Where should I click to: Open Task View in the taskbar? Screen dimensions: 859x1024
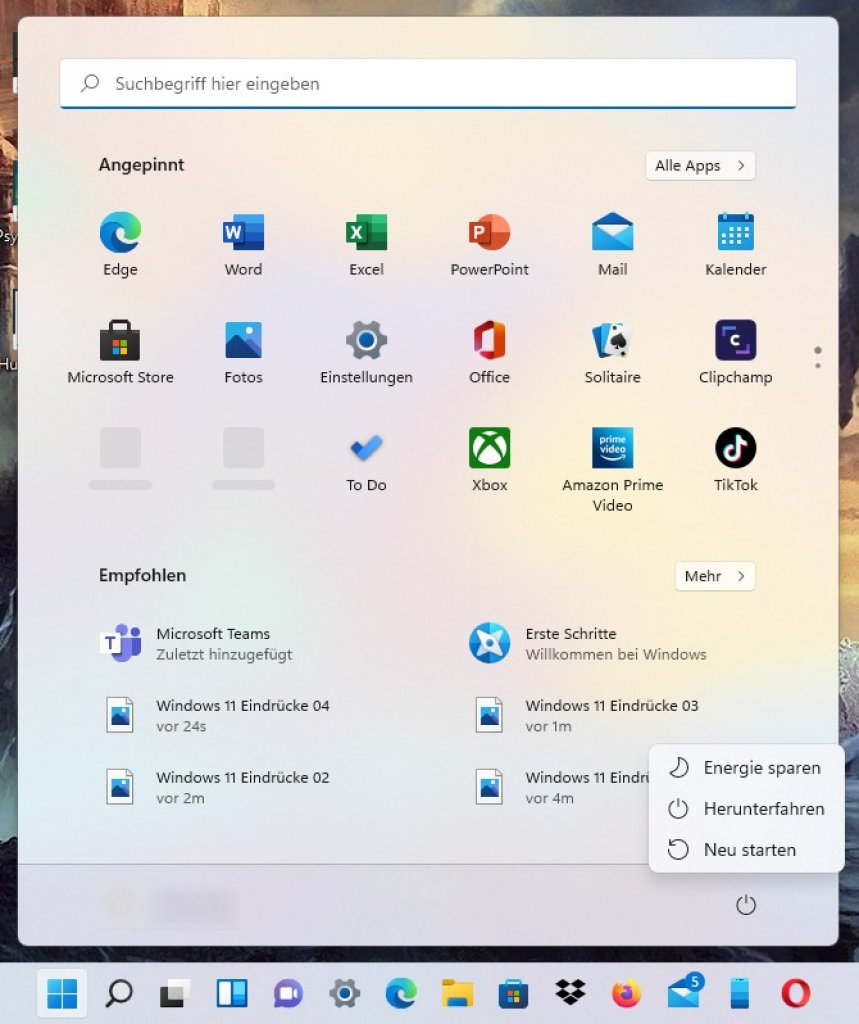pyautogui.click(x=175, y=993)
